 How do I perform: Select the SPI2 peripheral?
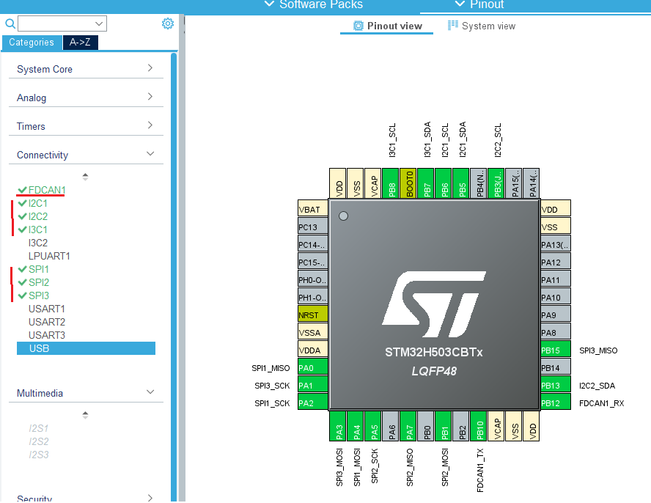point(39,283)
